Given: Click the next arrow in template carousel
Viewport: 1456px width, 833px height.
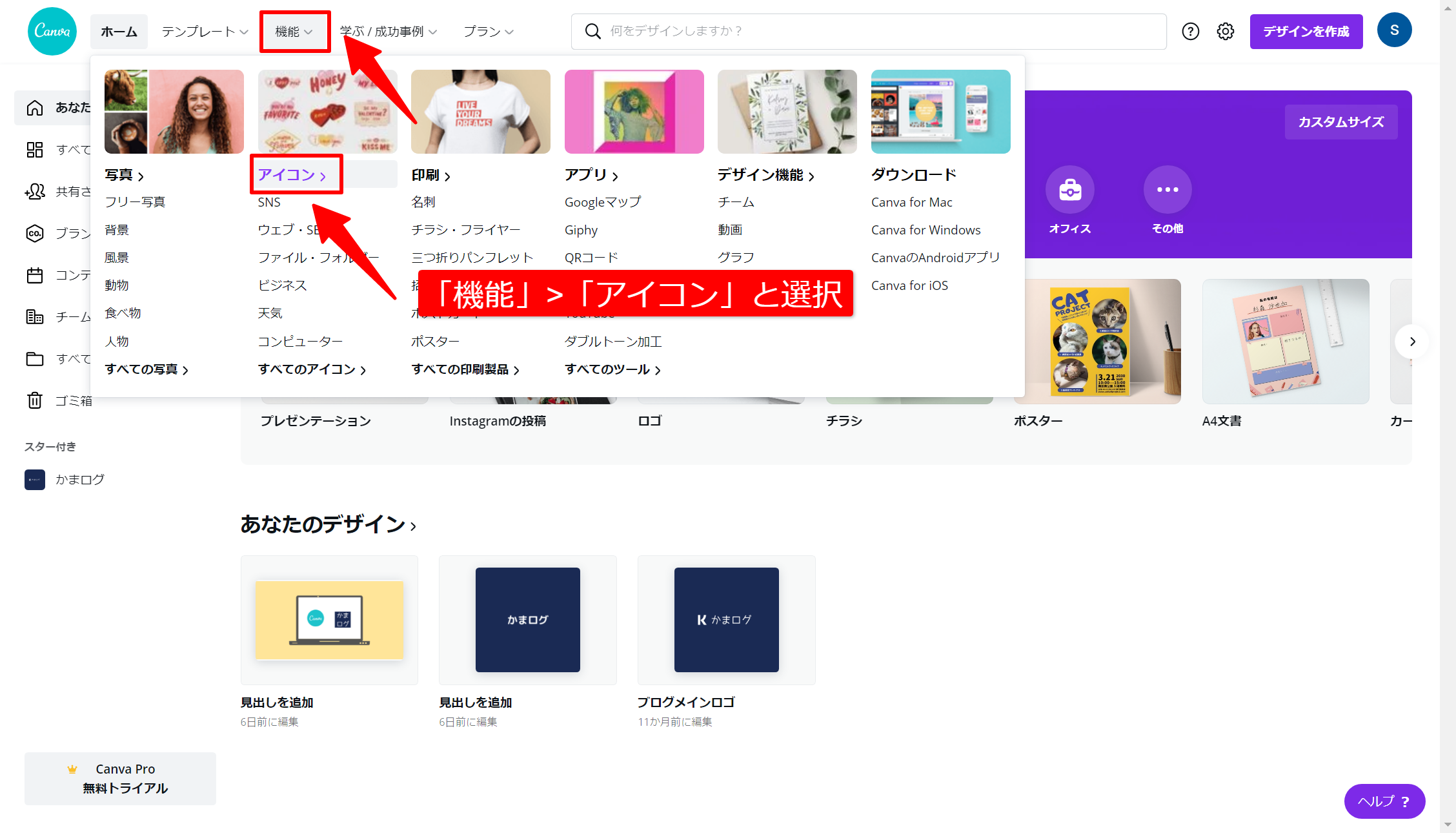Looking at the screenshot, I should tap(1412, 342).
